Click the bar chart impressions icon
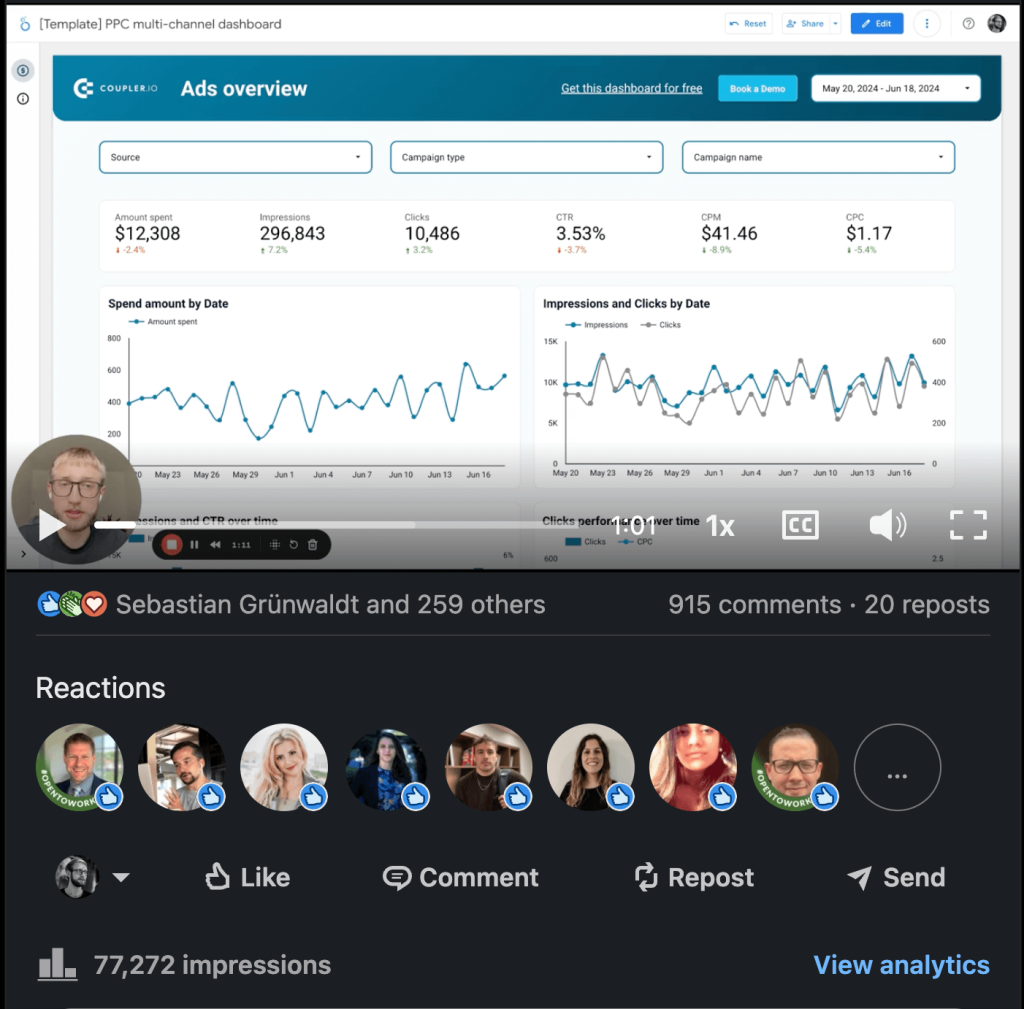Viewport: 1024px width, 1009px height. point(57,964)
